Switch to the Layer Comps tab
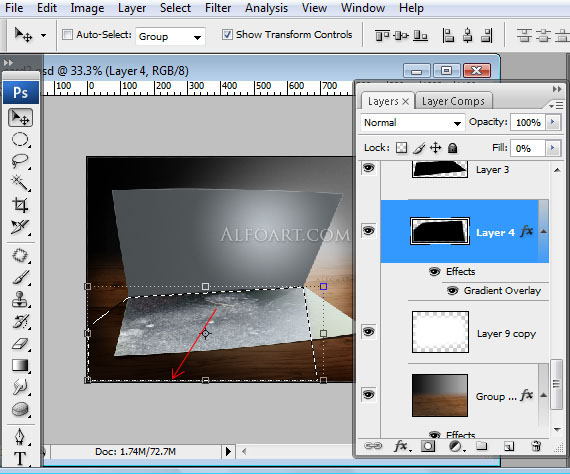Viewport: 570px width, 474px height. tap(453, 101)
